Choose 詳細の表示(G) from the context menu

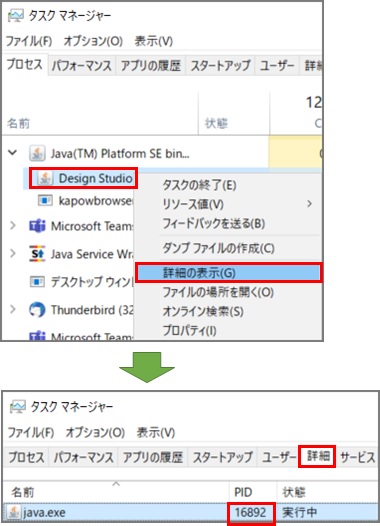coord(228,273)
